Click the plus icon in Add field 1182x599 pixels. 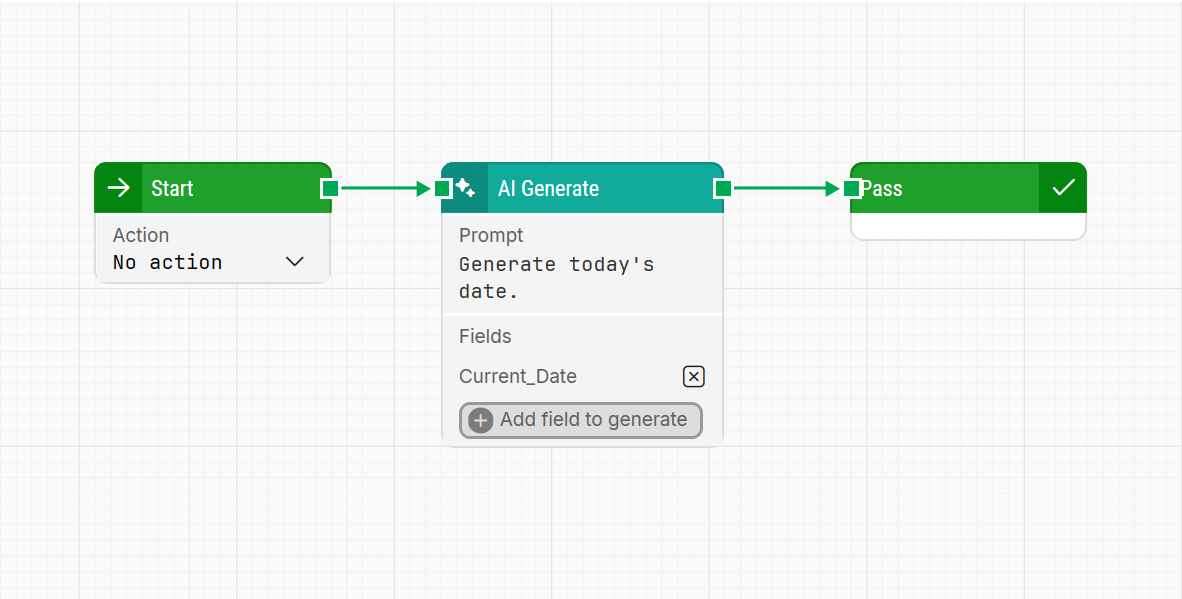[x=481, y=420]
